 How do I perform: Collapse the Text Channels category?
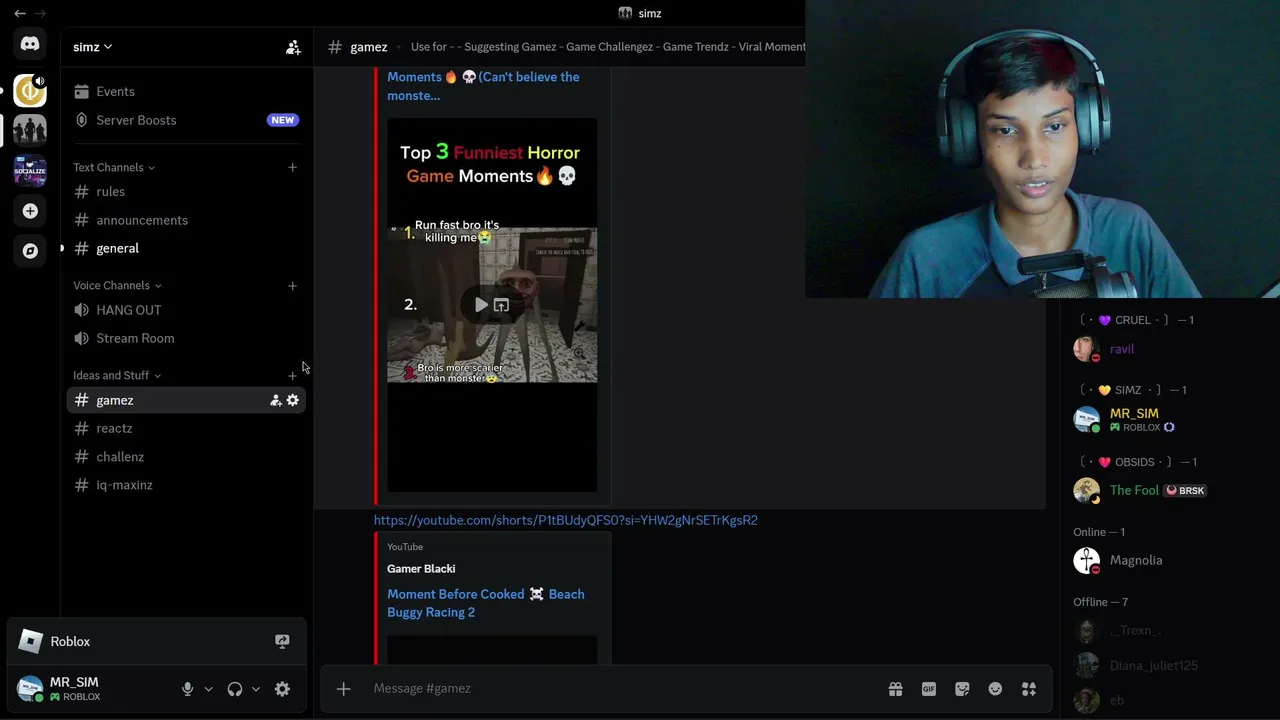[x=113, y=167]
